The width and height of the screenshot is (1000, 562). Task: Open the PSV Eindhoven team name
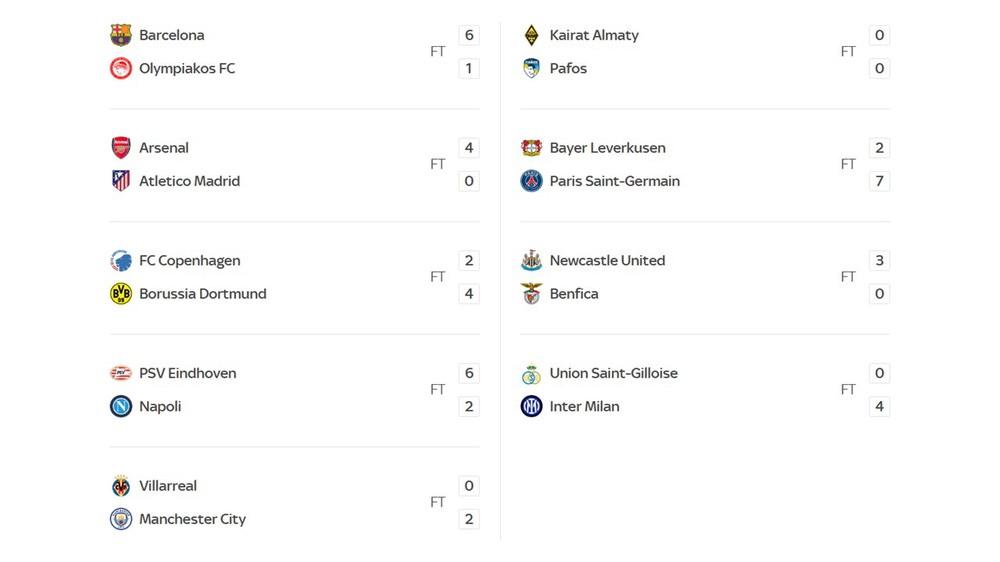coord(187,373)
